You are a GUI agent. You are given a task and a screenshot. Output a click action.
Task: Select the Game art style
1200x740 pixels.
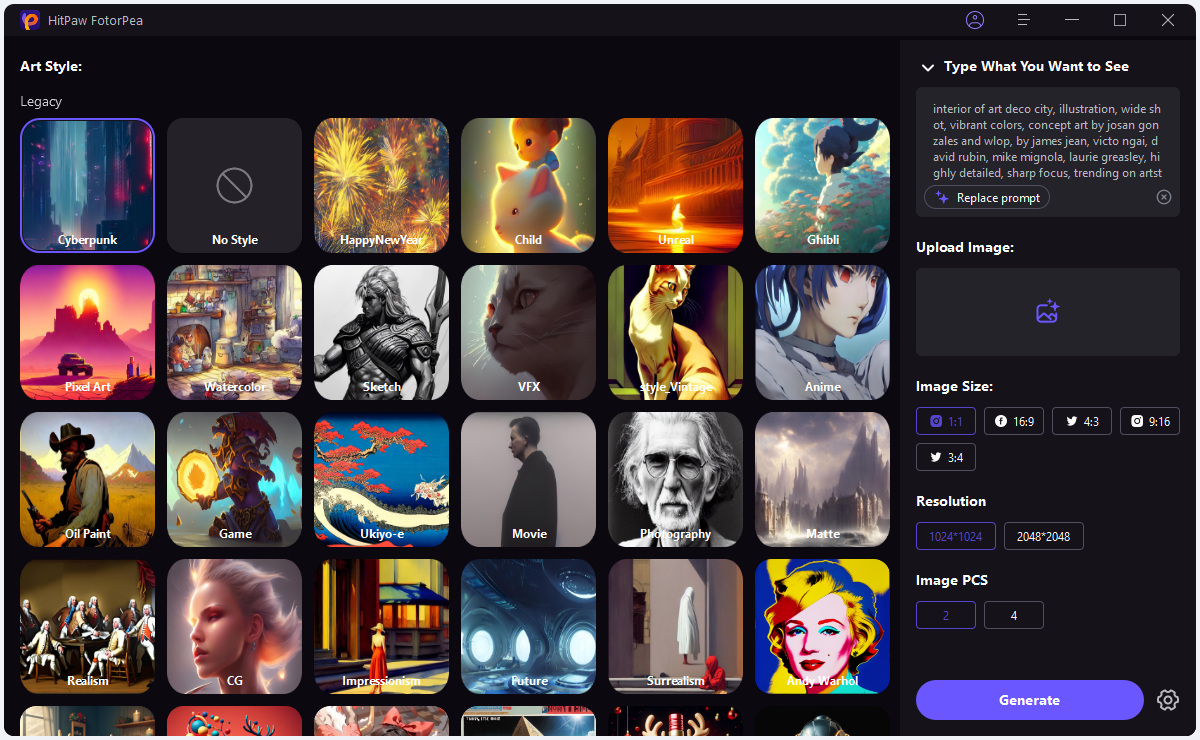click(x=235, y=479)
